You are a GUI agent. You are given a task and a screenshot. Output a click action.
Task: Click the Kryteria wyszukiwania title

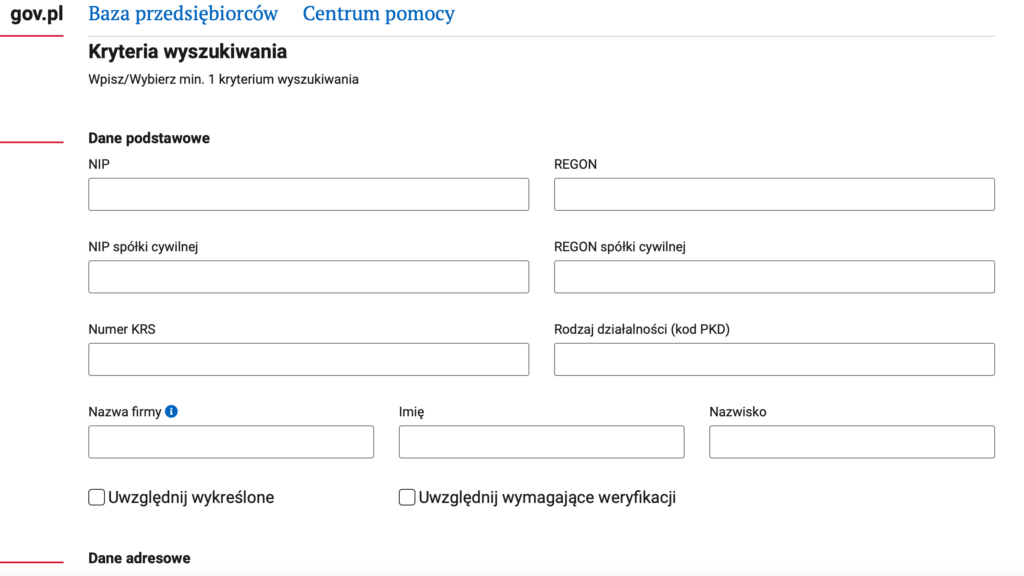tap(187, 51)
